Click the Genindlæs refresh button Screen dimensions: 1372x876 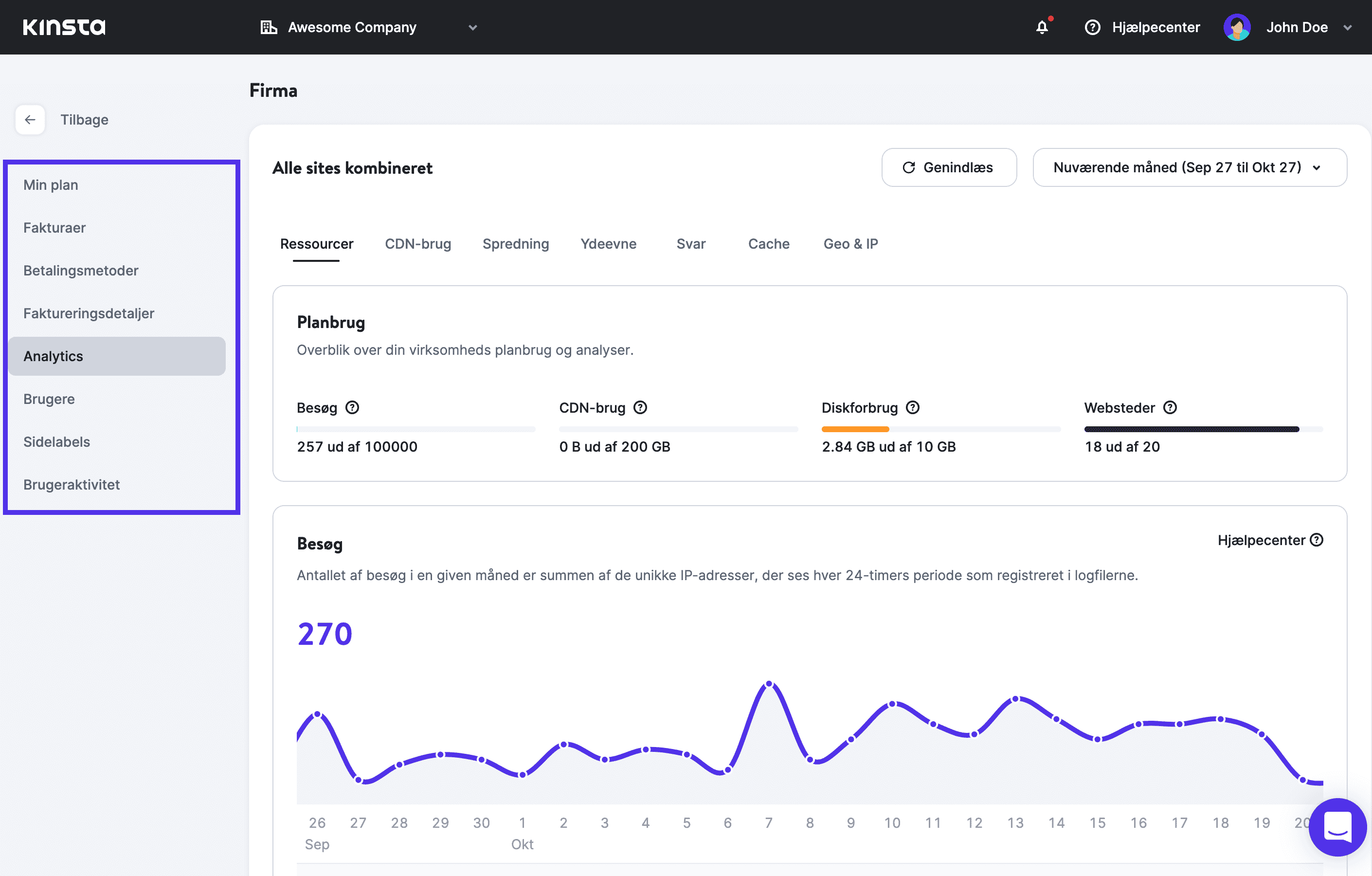[x=949, y=167]
